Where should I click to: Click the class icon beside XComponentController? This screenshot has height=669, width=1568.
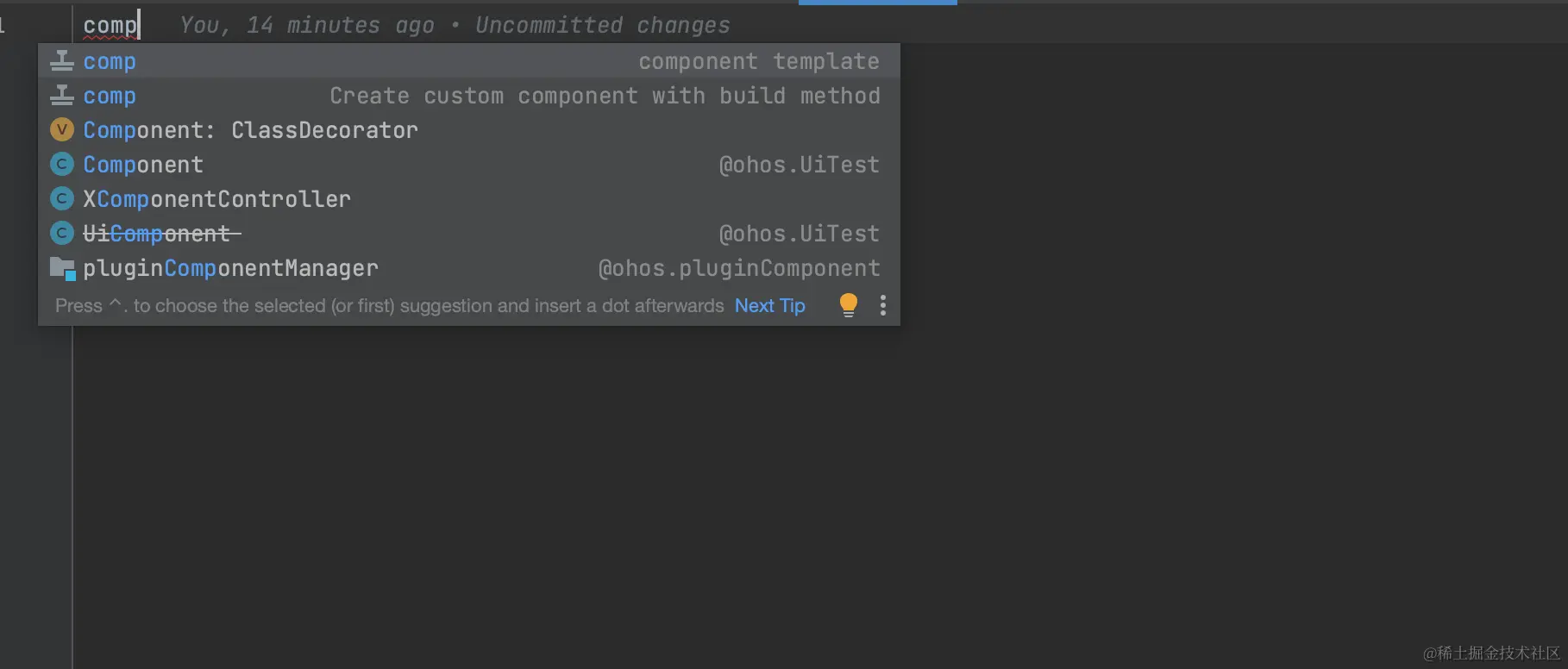pos(61,199)
